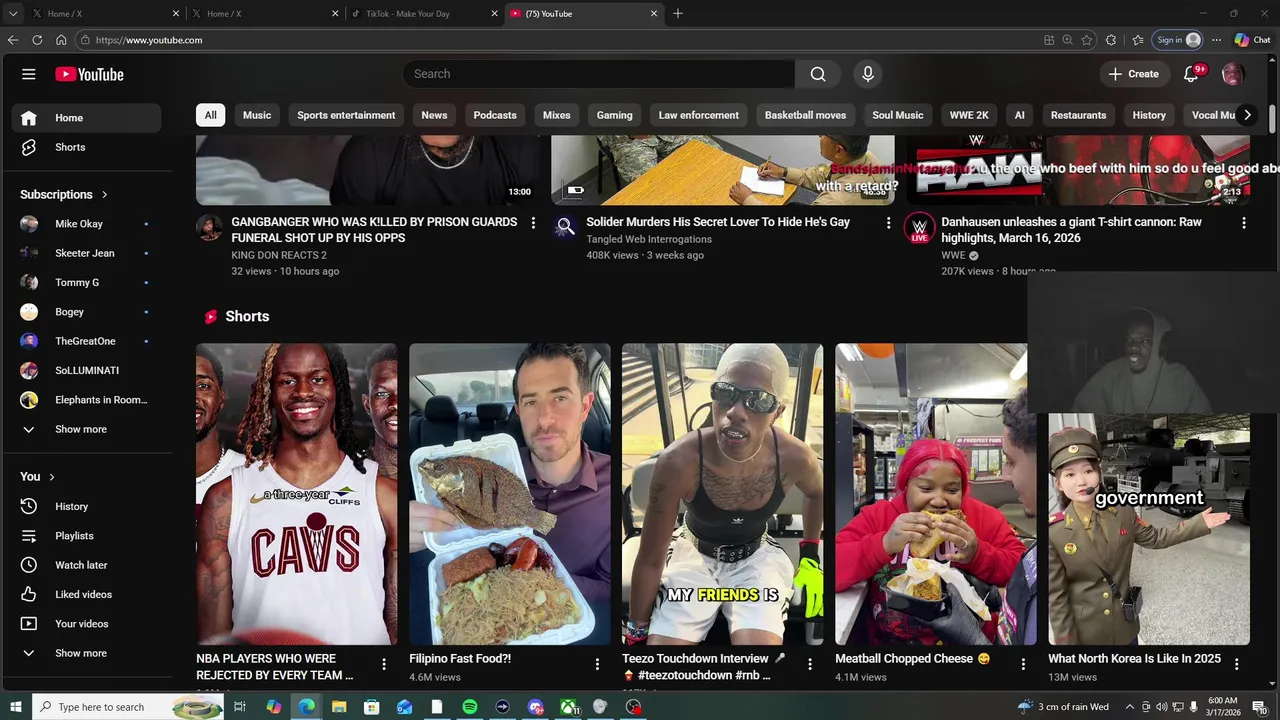This screenshot has height=720, width=1280.
Task: Open the Danhausen T-shirt cannon Raw highlights title
Action: (1071, 230)
